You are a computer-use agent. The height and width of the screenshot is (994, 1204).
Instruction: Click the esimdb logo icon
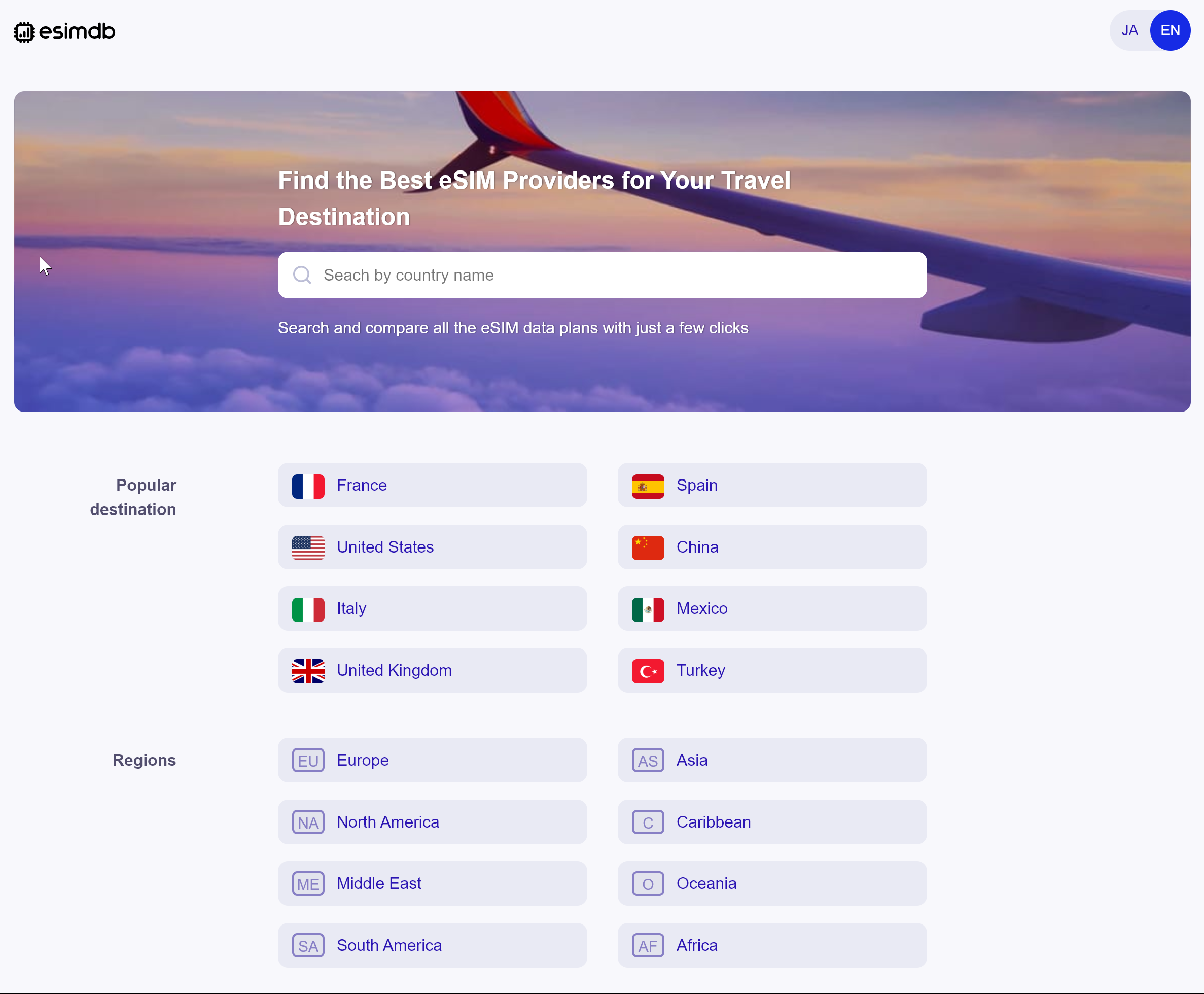point(24,32)
